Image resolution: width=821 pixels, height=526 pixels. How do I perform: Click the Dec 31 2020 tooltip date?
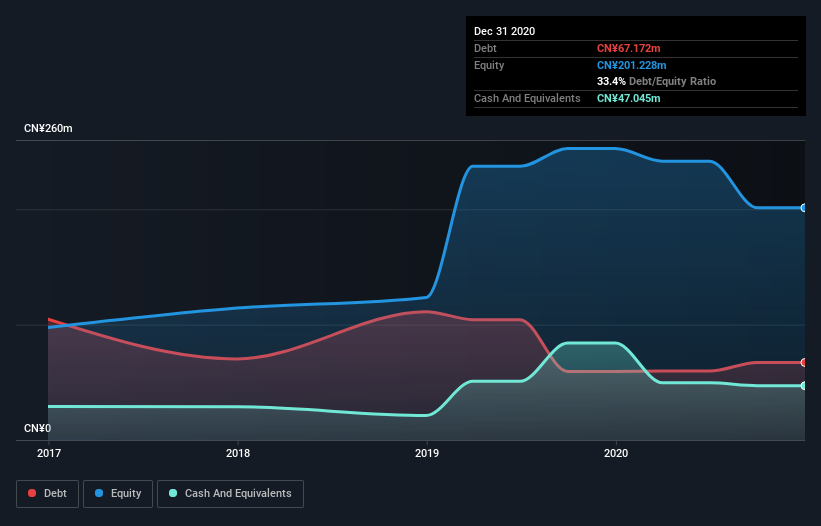(504, 31)
